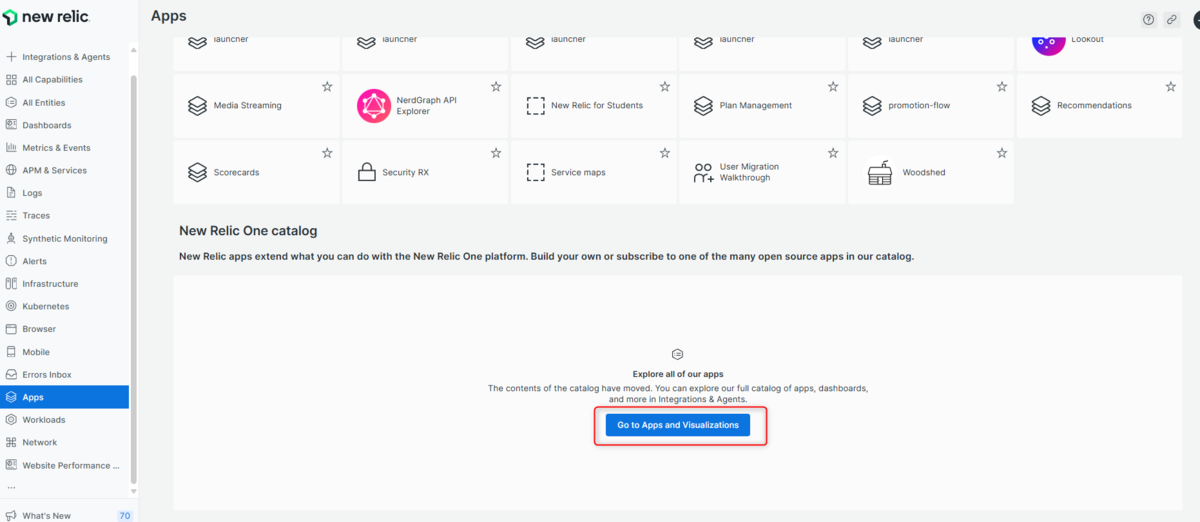The height and width of the screenshot is (522, 1200).
Task: Click Go to Apps and Visualizations
Action: pos(678,425)
